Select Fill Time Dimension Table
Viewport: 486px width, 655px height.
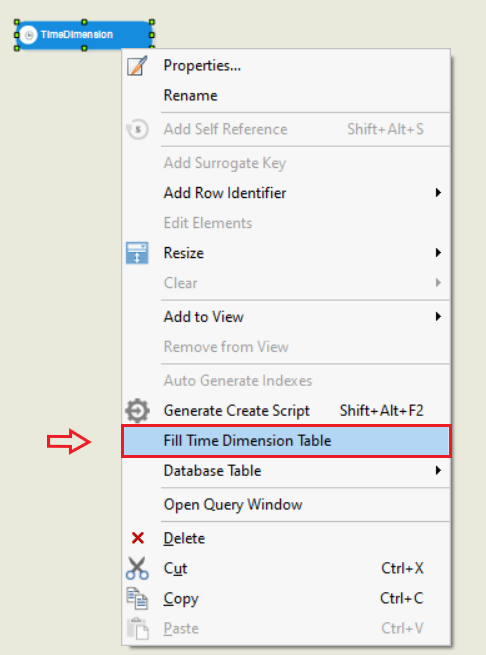(x=286, y=441)
